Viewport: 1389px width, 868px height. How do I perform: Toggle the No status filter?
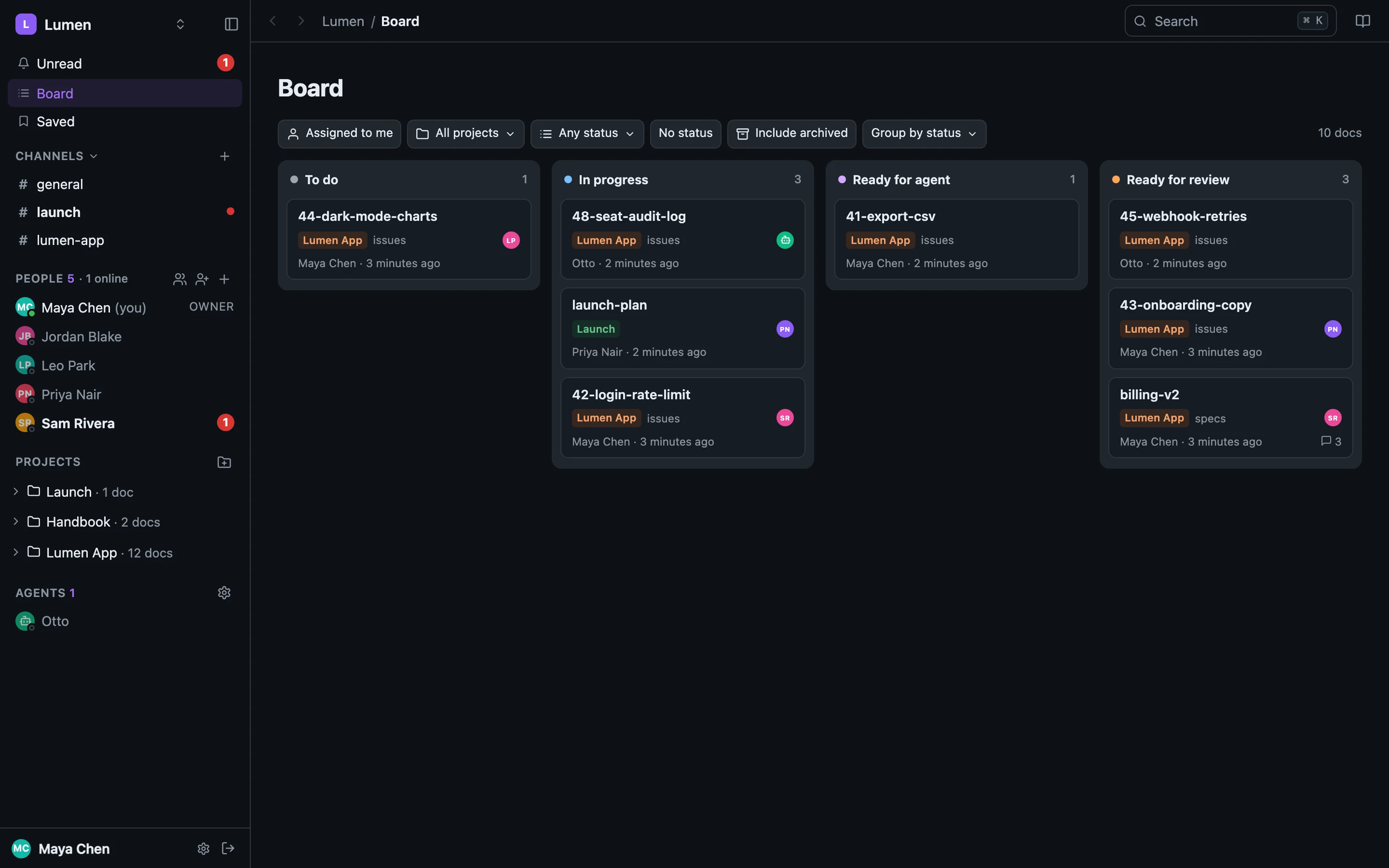tap(685, 133)
